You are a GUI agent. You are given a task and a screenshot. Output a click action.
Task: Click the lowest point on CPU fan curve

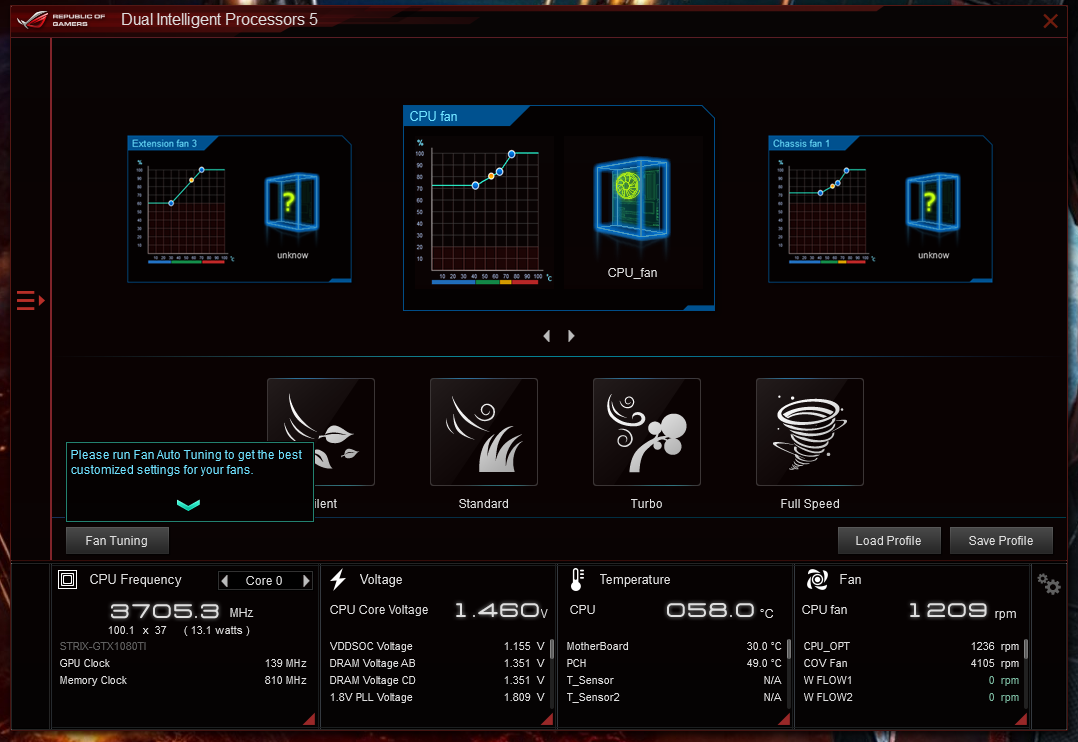pyautogui.click(x=476, y=186)
